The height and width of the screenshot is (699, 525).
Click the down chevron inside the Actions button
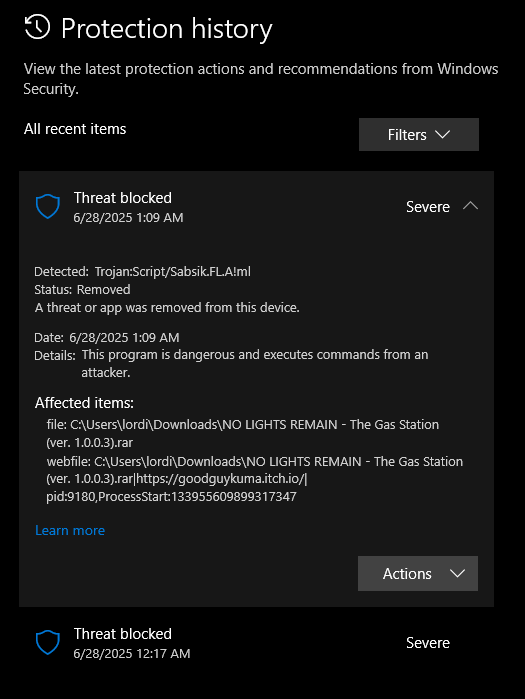(458, 574)
